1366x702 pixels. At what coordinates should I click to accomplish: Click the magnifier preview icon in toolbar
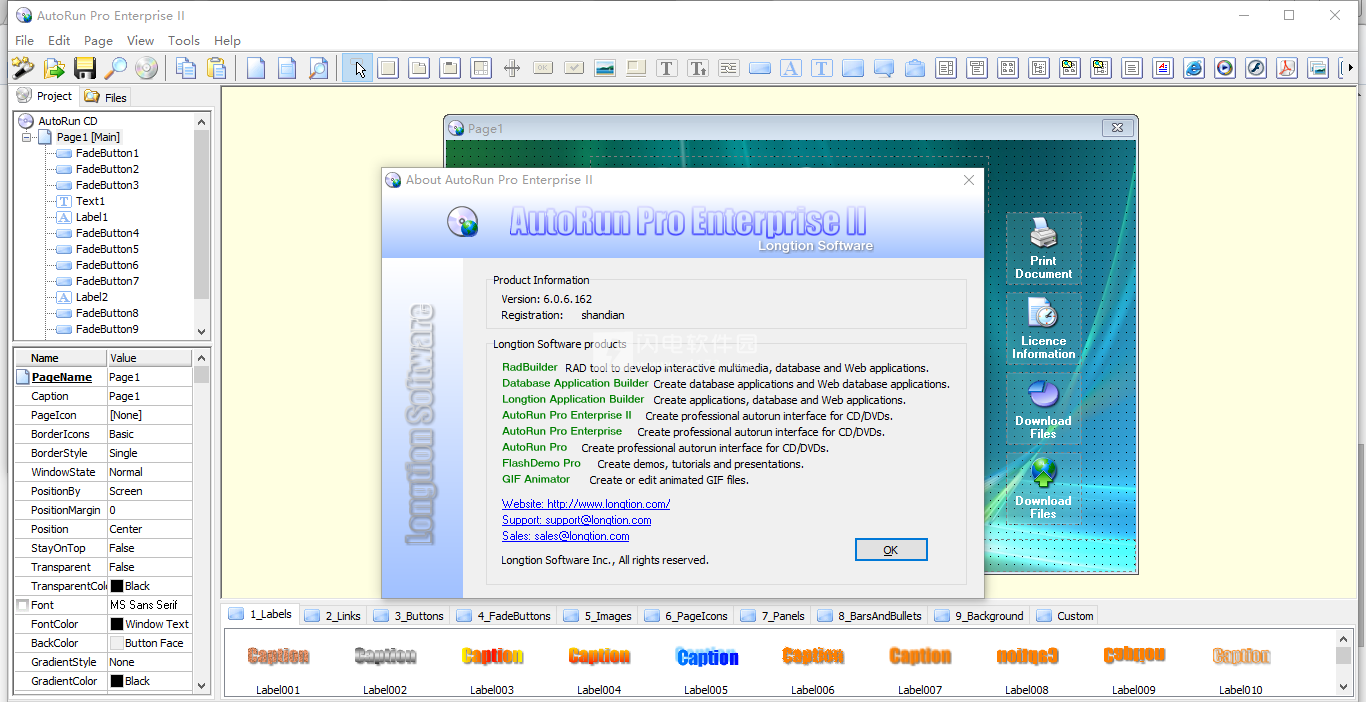116,68
